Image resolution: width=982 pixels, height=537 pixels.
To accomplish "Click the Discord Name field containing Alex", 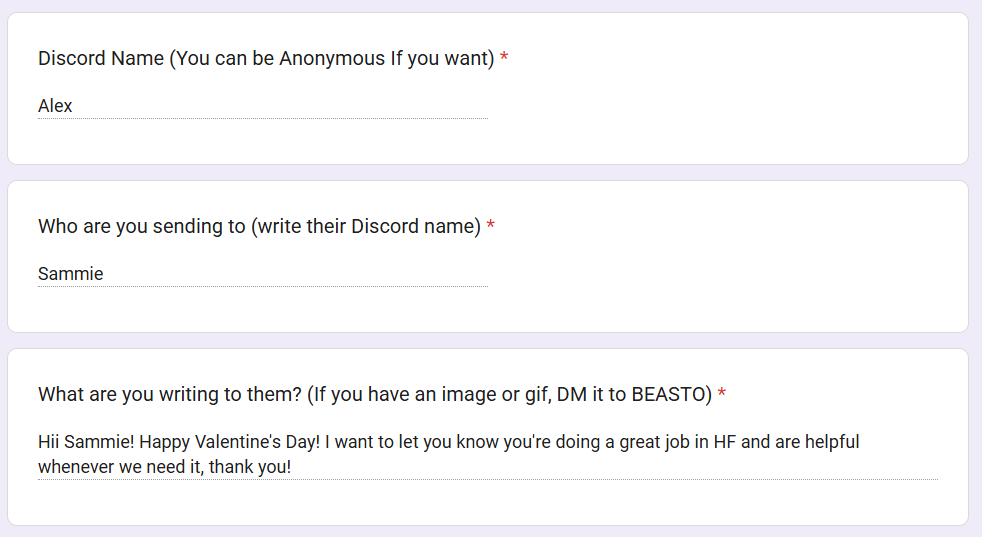I will [x=262, y=106].
